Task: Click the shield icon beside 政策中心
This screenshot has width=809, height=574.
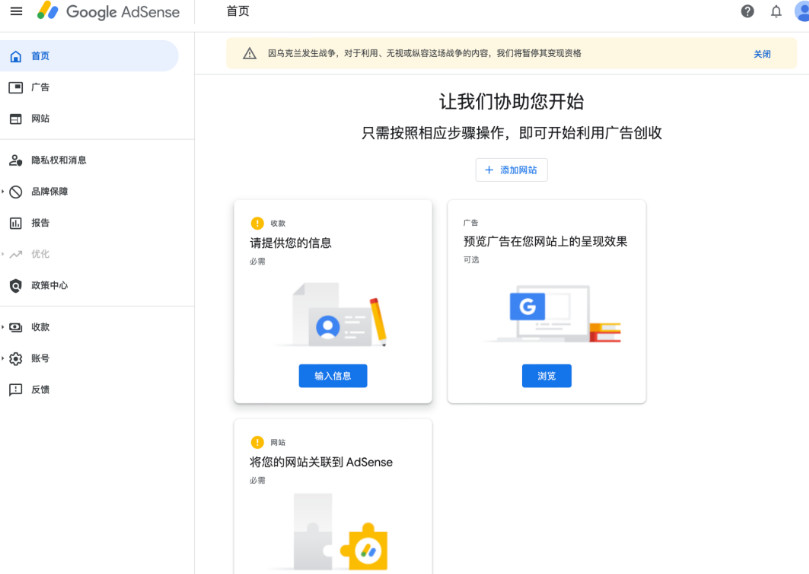Action: (x=16, y=286)
